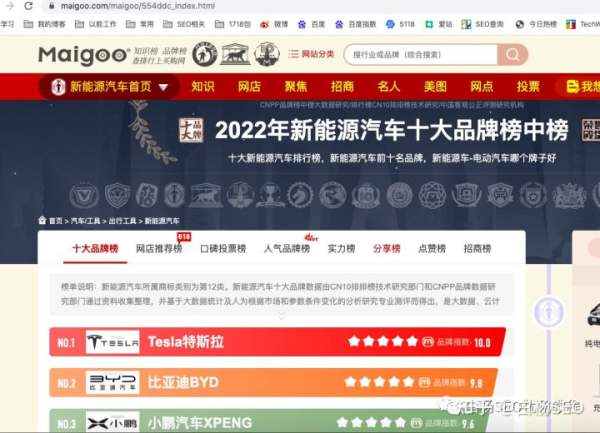This screenshot has height=433, width=600.
Task: Open the 比亚迪BYD brand entry
Action: point(183,382)
